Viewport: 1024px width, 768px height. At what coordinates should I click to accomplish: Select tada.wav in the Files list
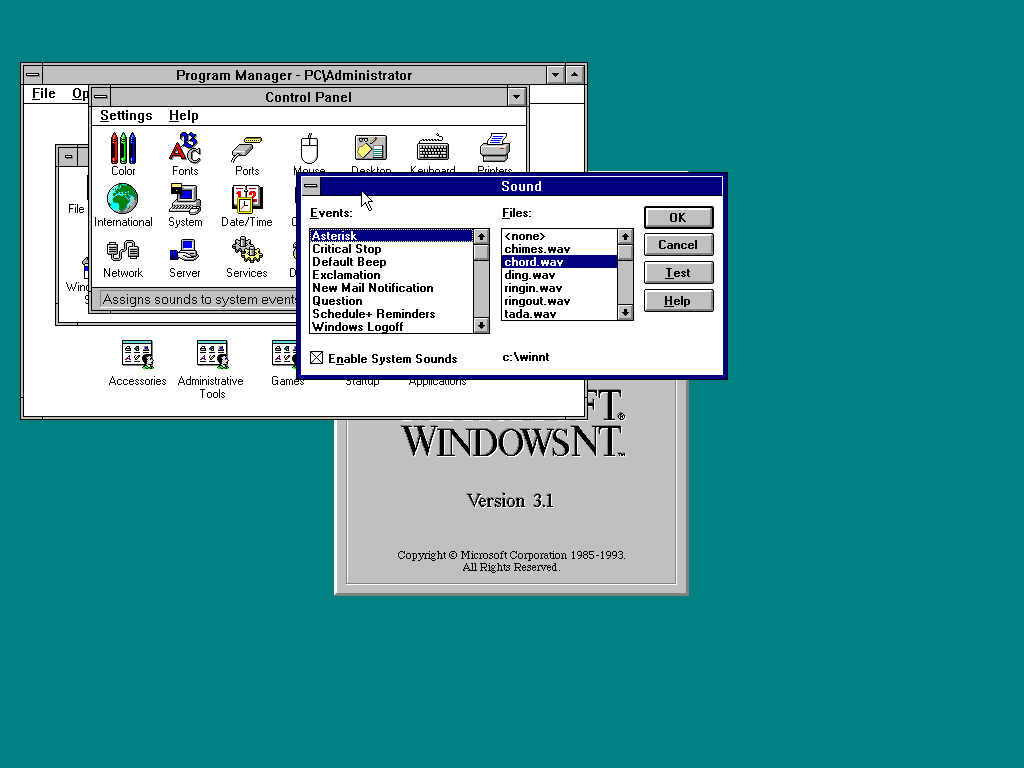[x=560, y=313]
